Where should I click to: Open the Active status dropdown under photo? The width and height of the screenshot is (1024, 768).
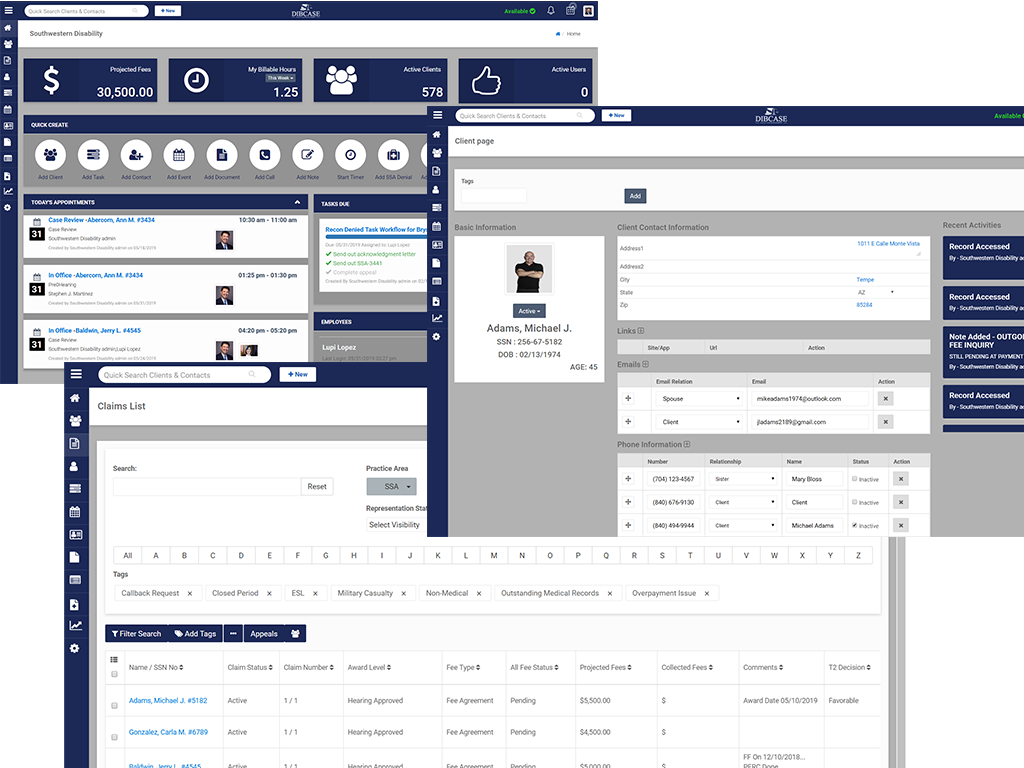tap(529, 311)
